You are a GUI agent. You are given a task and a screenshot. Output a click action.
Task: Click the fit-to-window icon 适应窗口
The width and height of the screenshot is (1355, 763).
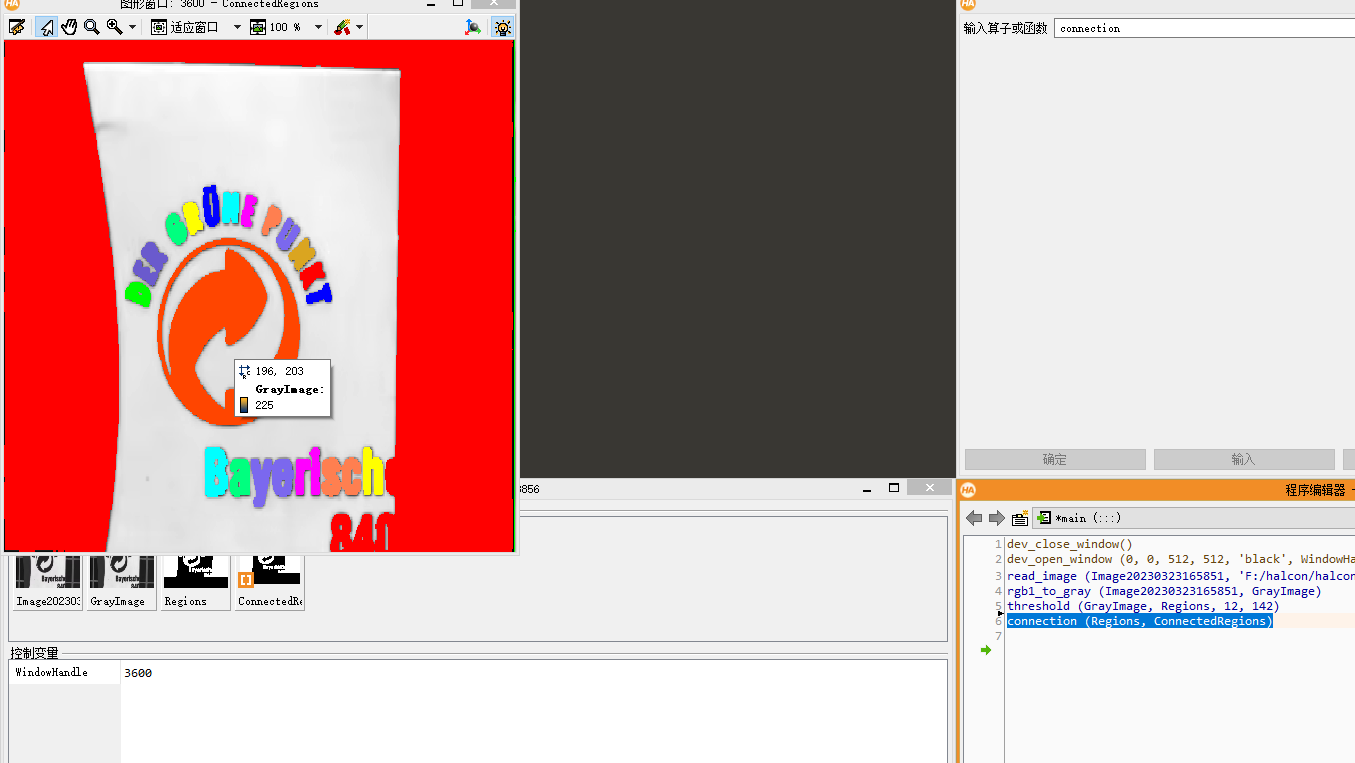pos(160,27)
